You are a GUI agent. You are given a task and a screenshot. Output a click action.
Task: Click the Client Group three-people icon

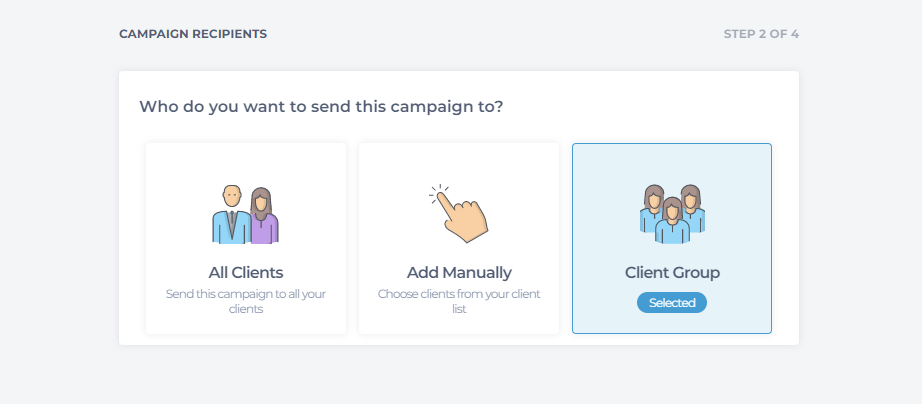(672, 214)
